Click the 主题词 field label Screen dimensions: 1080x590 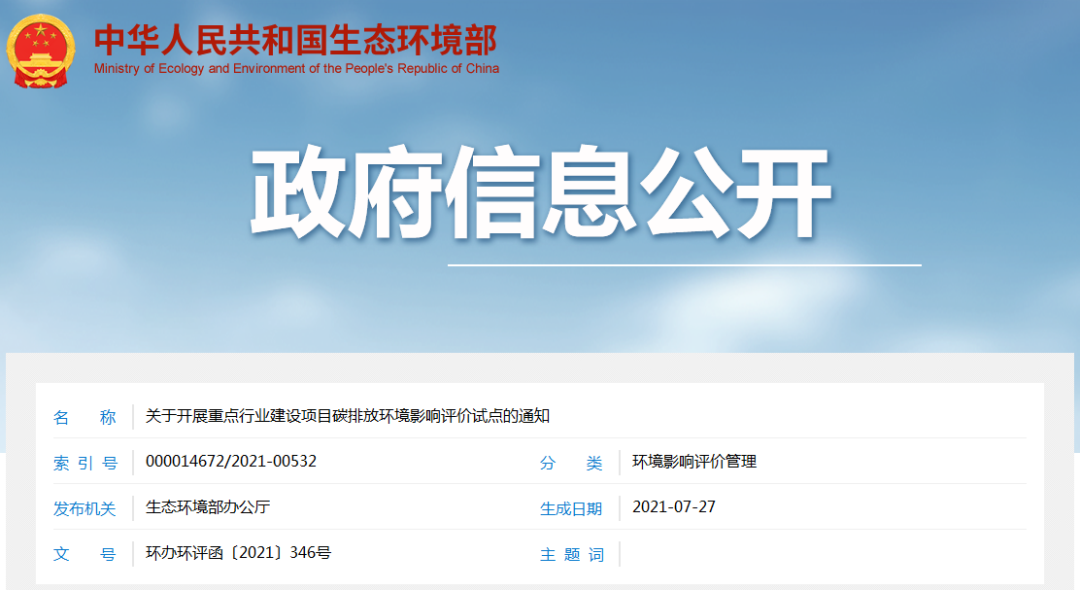click(x=571, y=555)
